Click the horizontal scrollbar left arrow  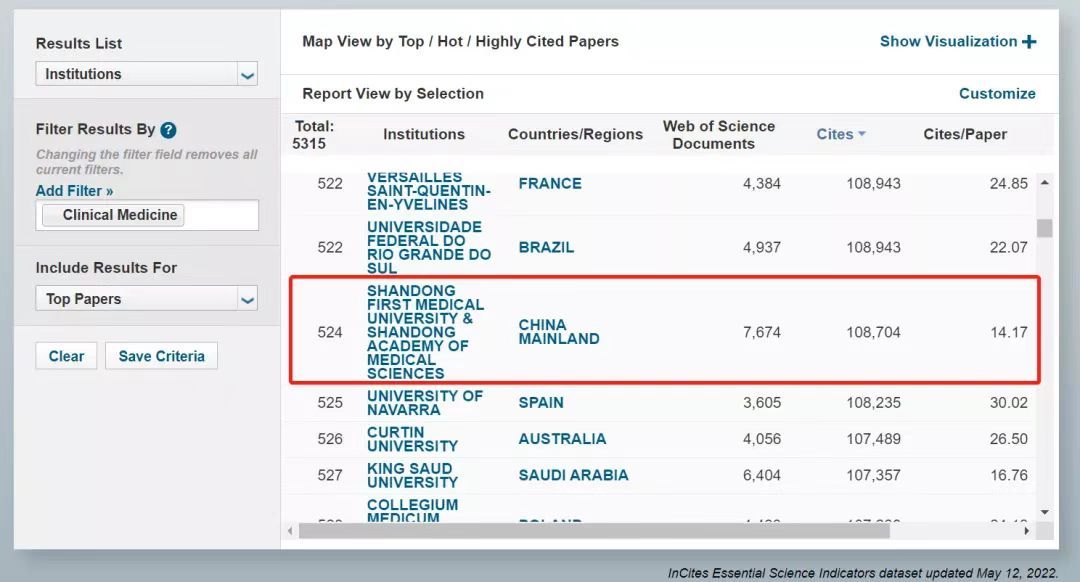pyautogui.click(x=290, y=531)
